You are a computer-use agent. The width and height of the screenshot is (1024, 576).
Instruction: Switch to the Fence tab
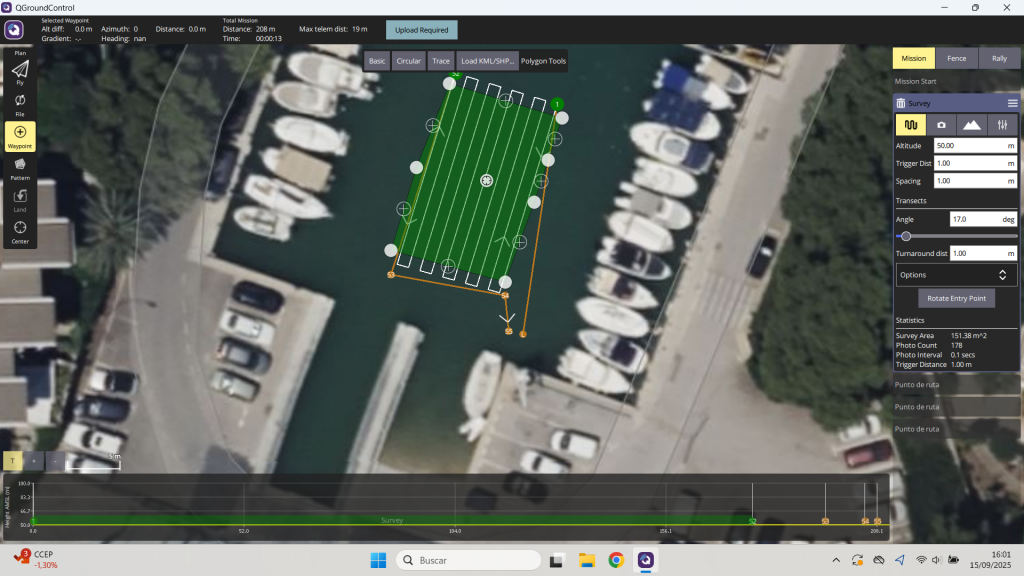pos(956,58)
